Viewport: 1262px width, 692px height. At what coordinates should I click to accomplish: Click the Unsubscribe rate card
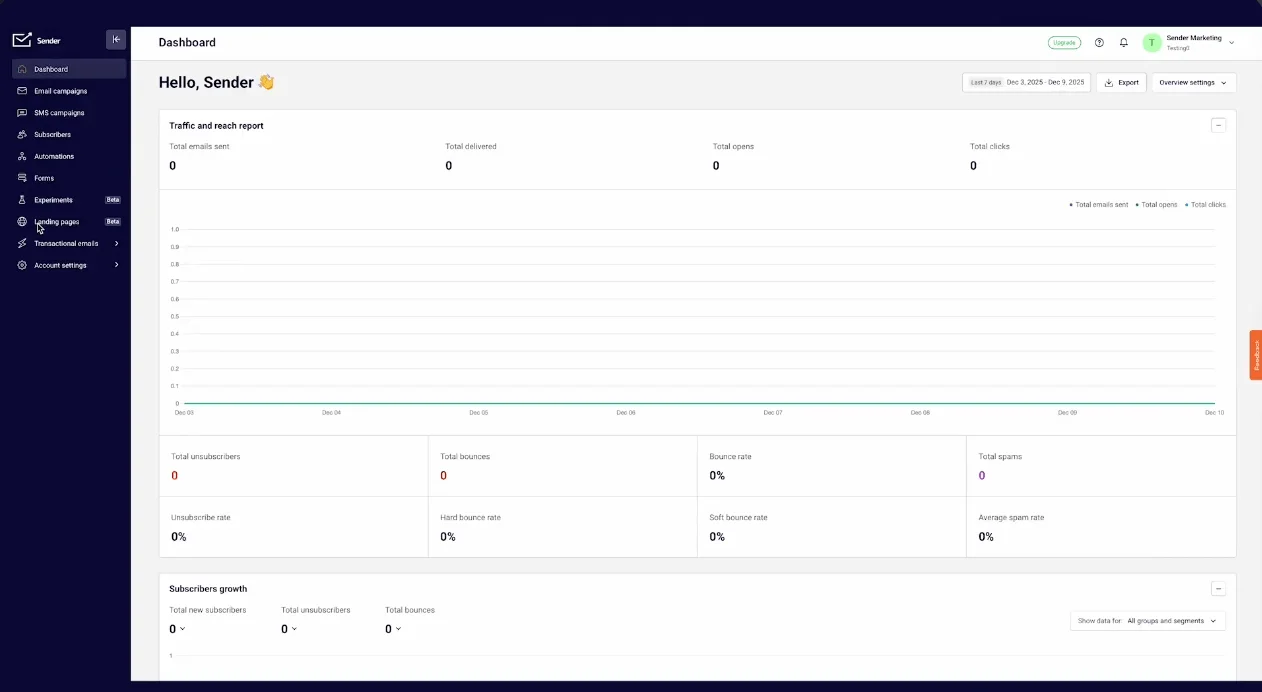(294, 527)
